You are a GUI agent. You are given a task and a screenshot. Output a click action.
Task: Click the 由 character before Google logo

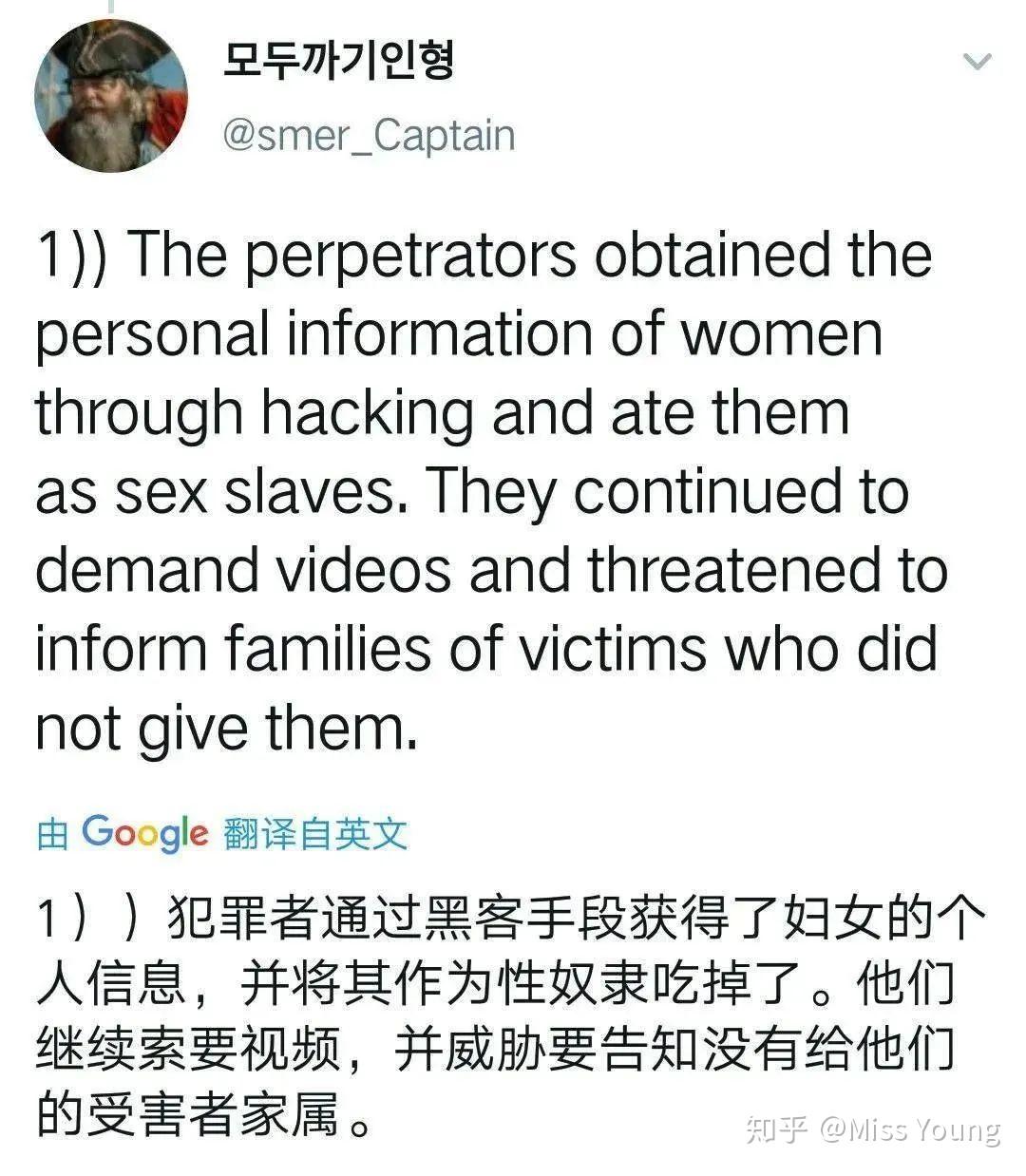(x=53, y=835)
